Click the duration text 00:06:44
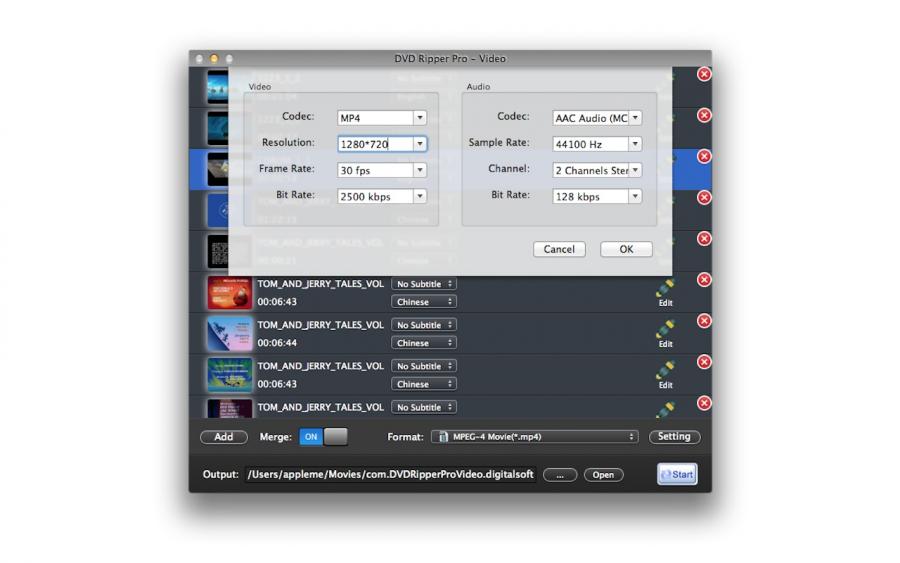900x563 pixels. tap(277, 343)
